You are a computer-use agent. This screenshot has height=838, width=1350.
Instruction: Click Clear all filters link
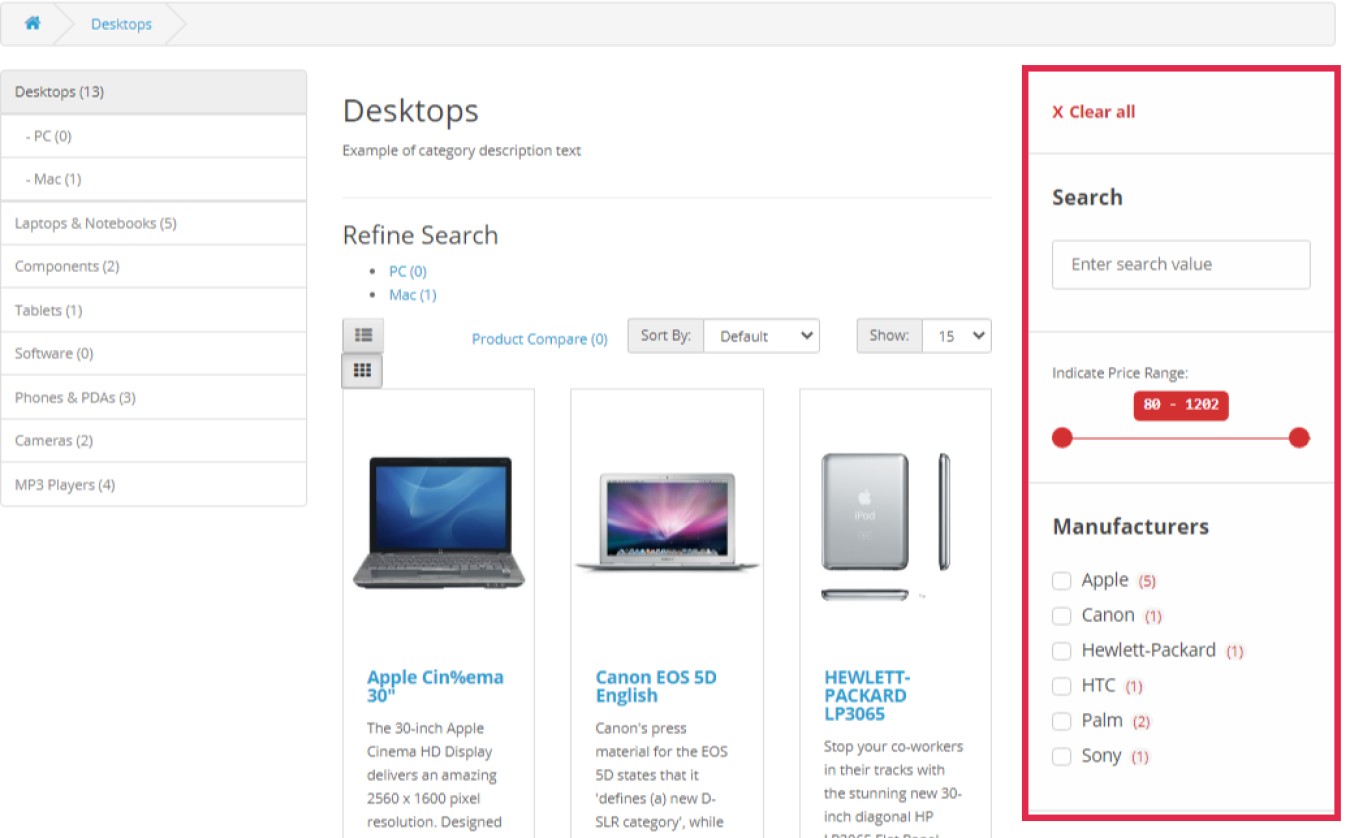point(1093,112)
